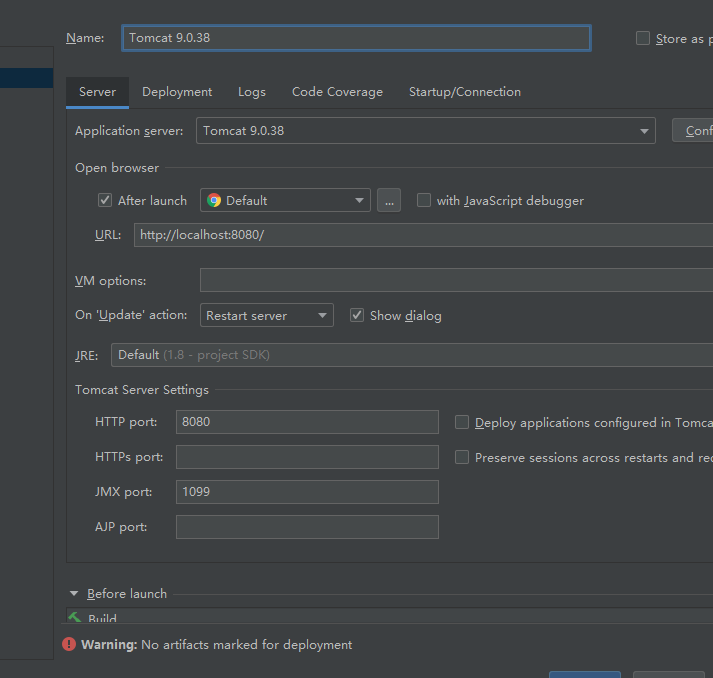713x678 pixels.
Task: Enable with JavaScript debugger checkbox
Action: coord(424,200)
